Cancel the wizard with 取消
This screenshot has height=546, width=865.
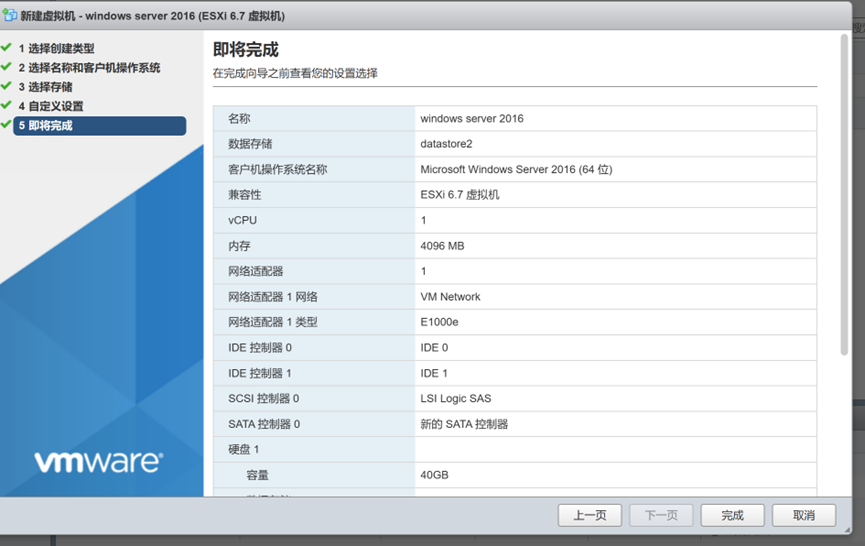click(x=804, y=516)
